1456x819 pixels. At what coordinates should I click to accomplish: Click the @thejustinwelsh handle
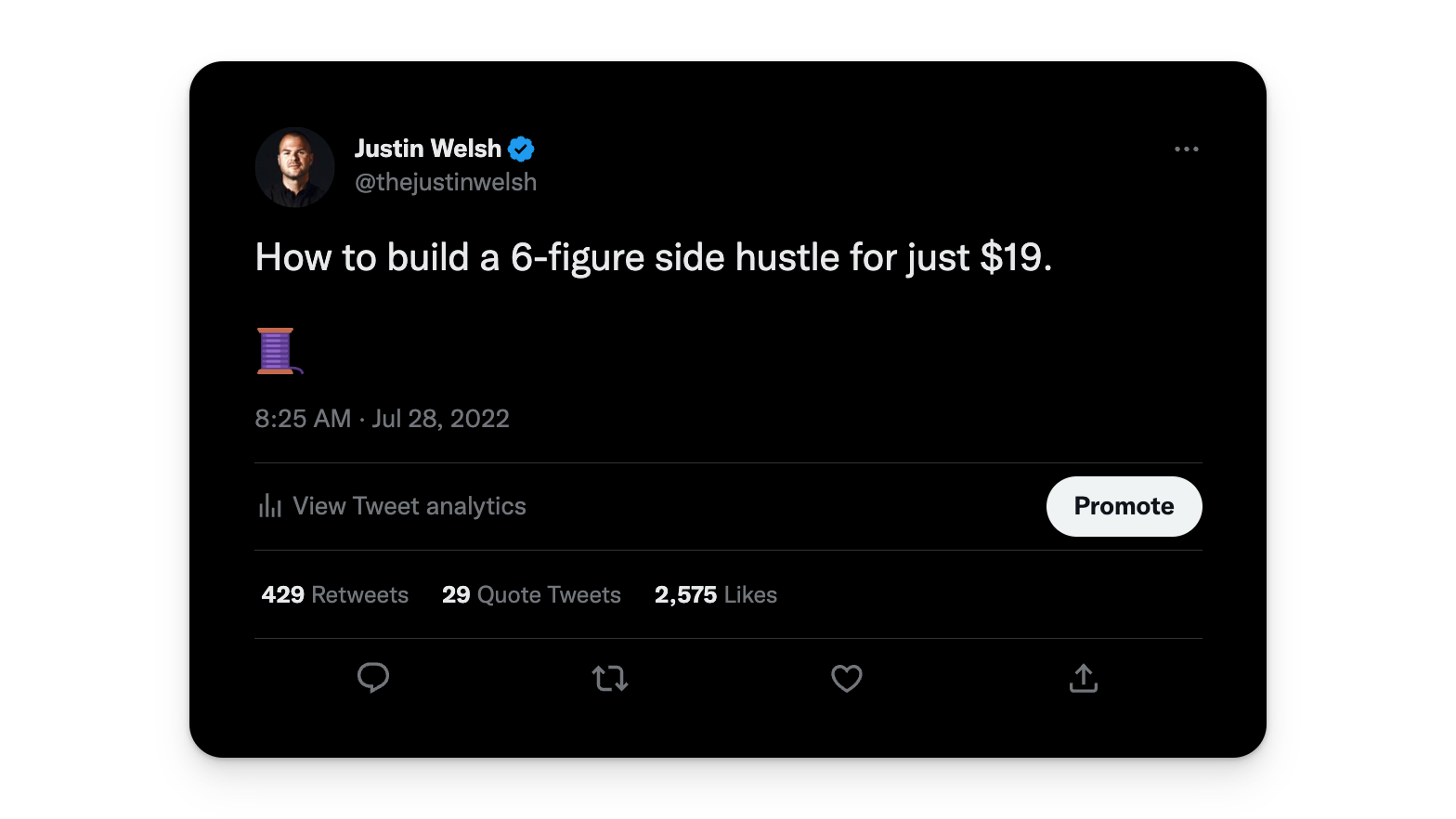(x=446, y=182)
